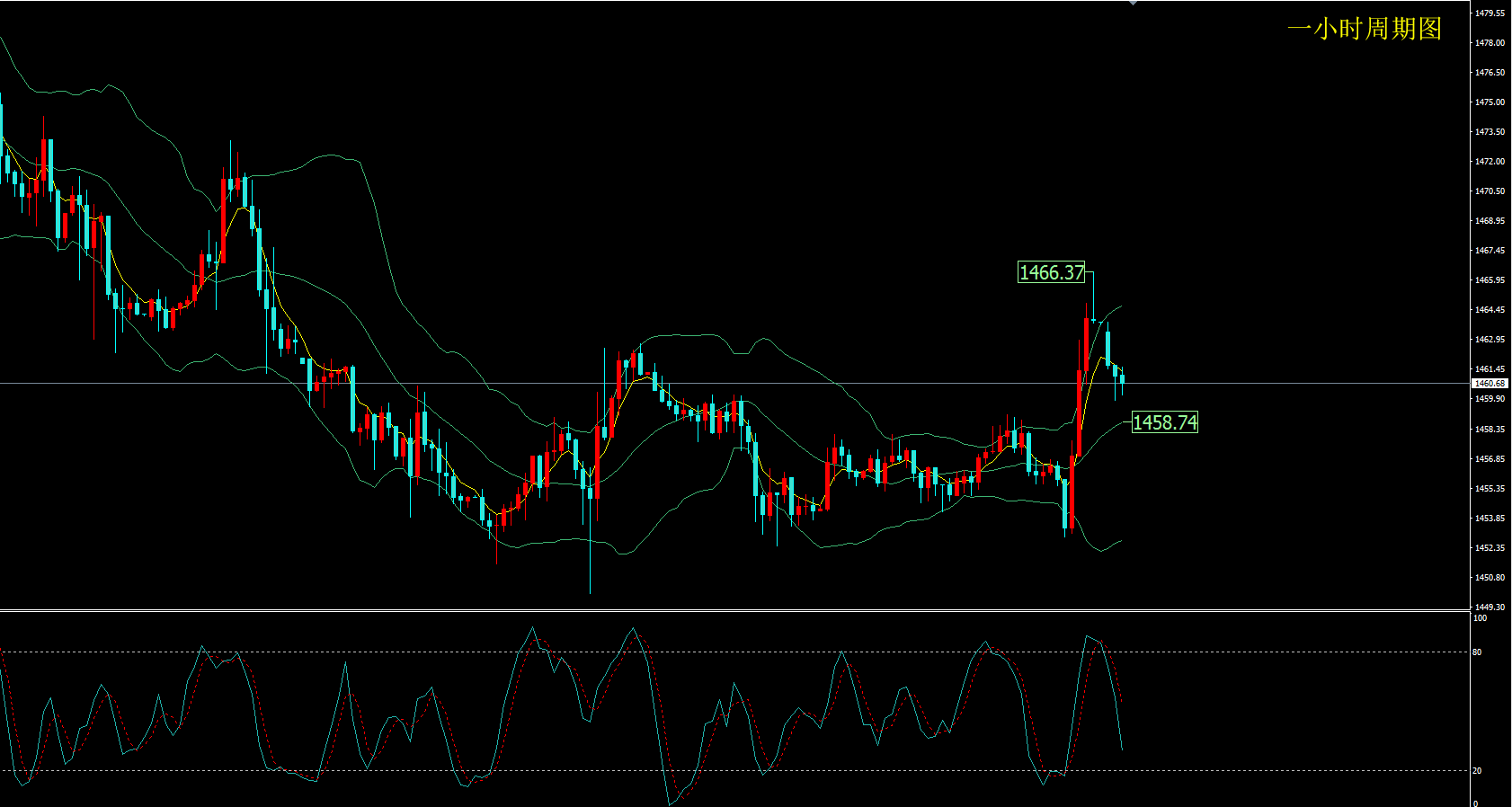Click the 1456.85 price axis label
This screenshot has height=807, width=1512.
tap(1490, 459)
